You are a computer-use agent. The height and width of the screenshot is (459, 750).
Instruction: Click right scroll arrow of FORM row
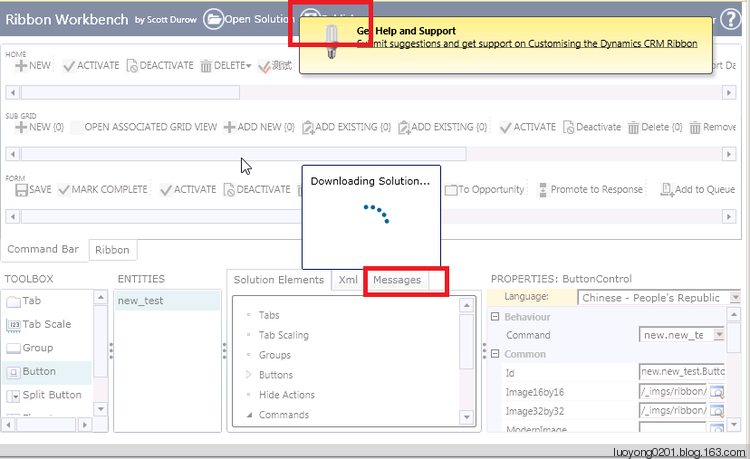729,217
